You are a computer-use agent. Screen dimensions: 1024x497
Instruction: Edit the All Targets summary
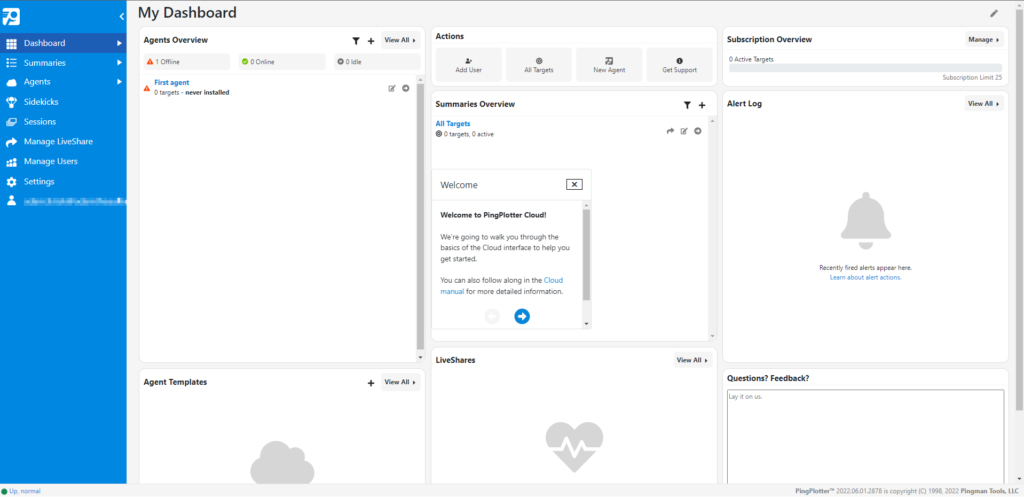pos(684,131)
